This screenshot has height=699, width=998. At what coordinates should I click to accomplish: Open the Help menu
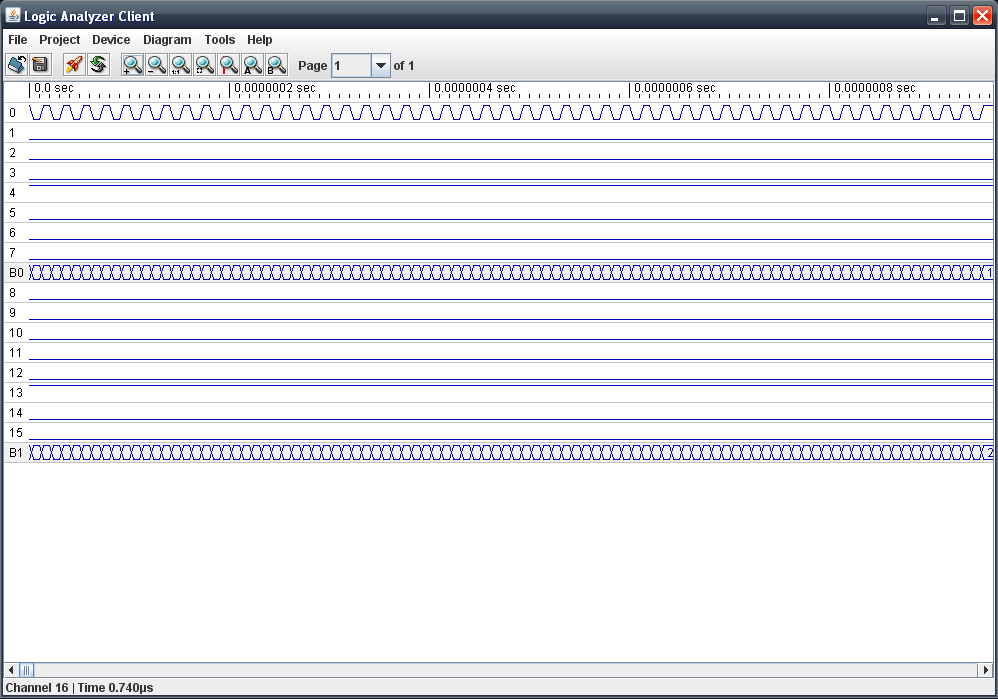coord(260,39)
